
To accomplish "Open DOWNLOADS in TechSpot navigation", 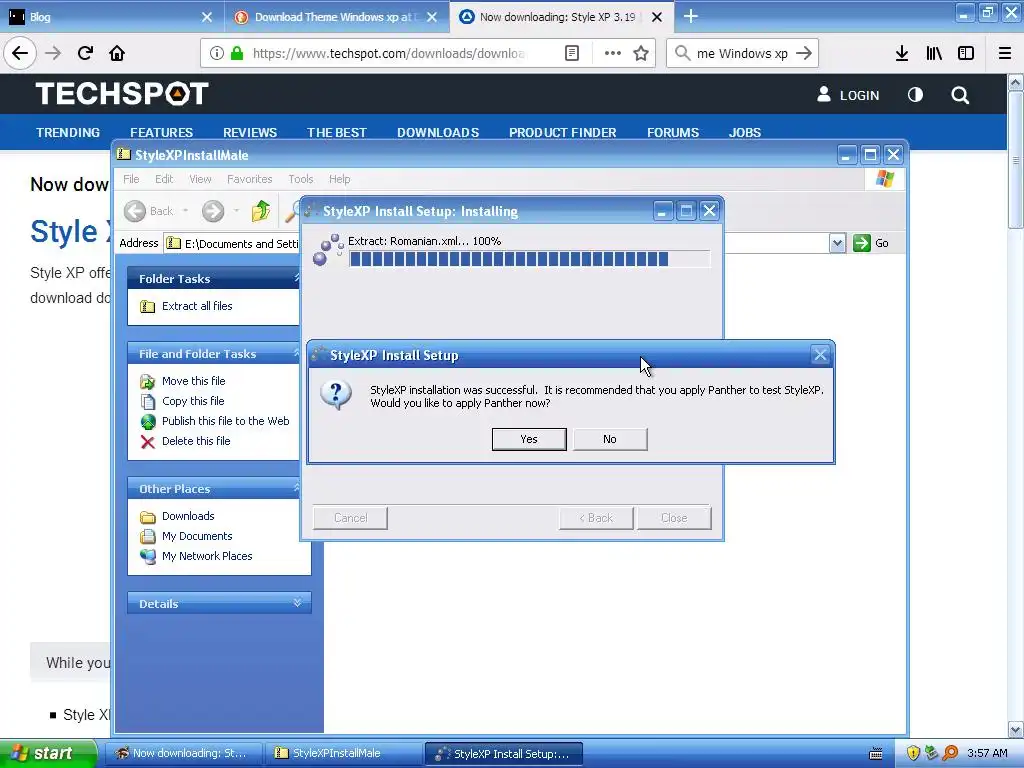I will [x=438, y=133].
